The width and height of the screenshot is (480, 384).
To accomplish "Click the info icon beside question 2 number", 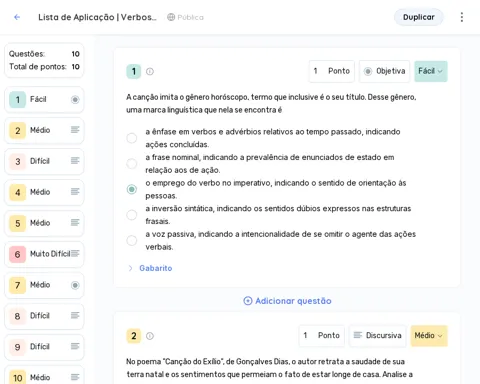I will pyautogui.click(x=150, y=336).
